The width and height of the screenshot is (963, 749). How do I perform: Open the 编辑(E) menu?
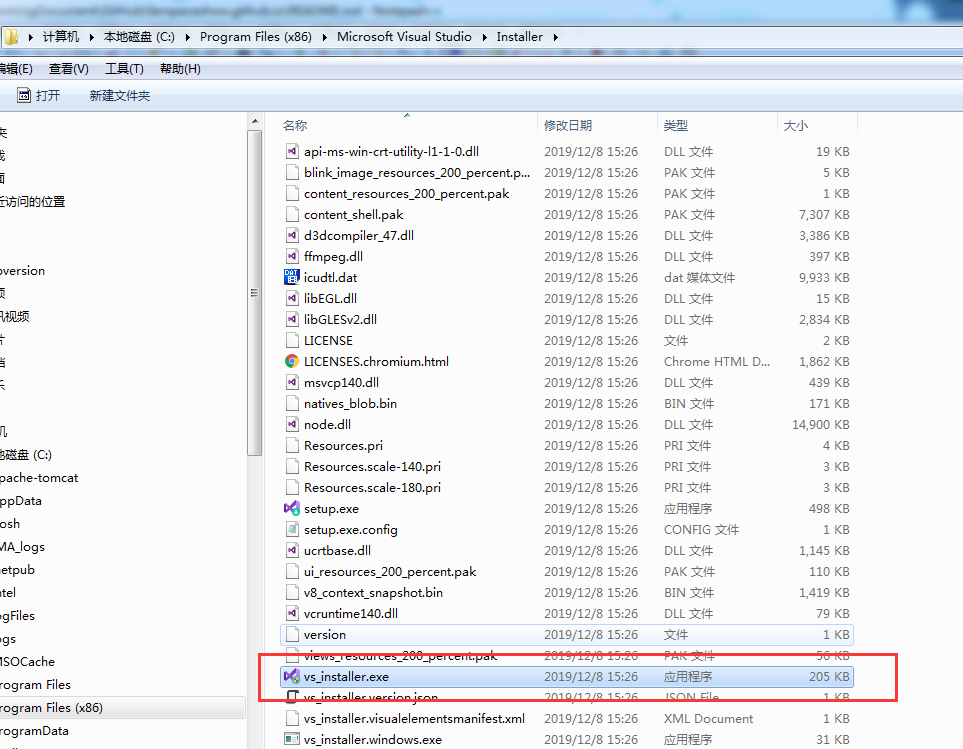[x=15, y=69]
